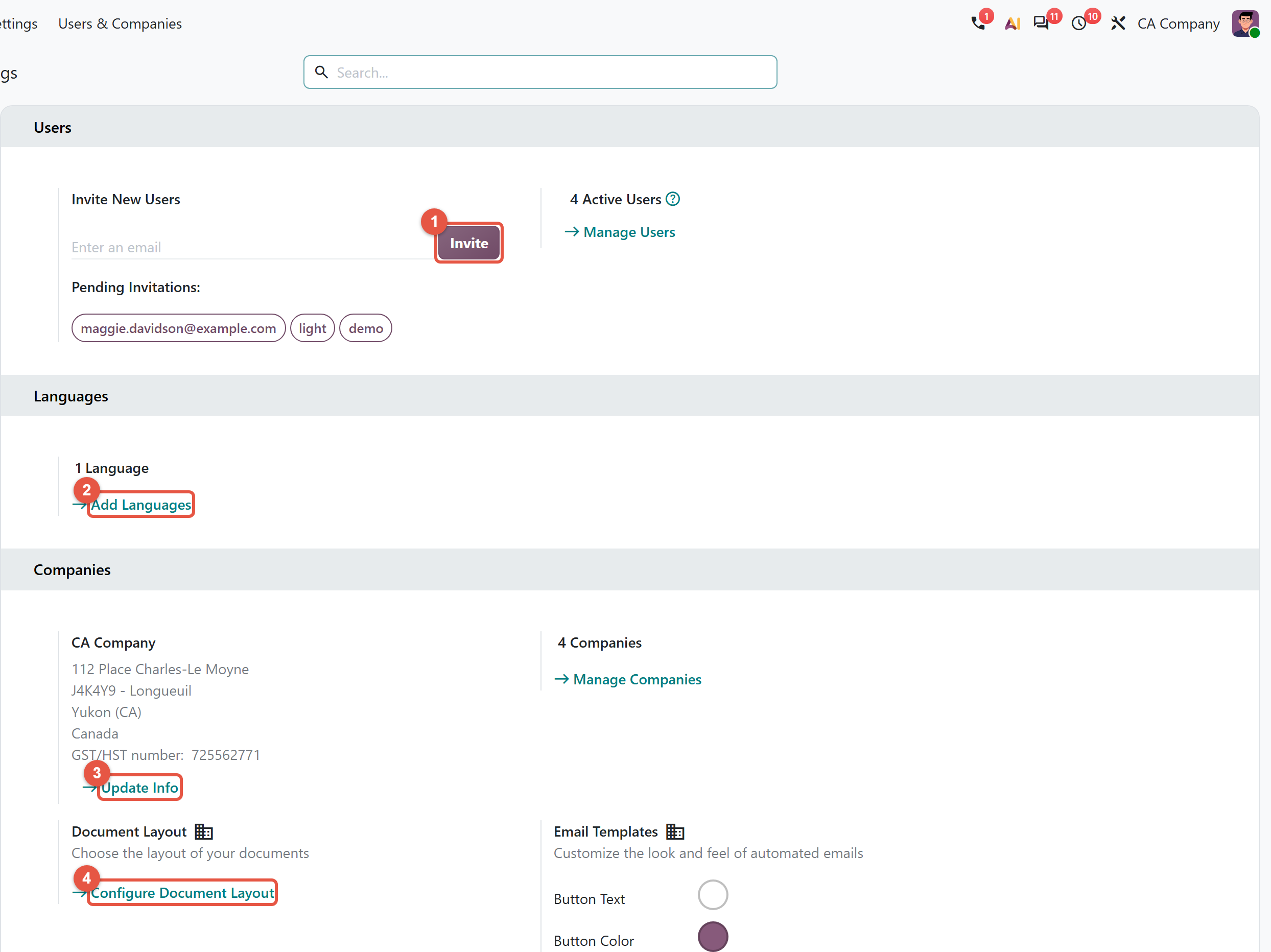Click the company icon beside Email Templates

tap(675, 831)
